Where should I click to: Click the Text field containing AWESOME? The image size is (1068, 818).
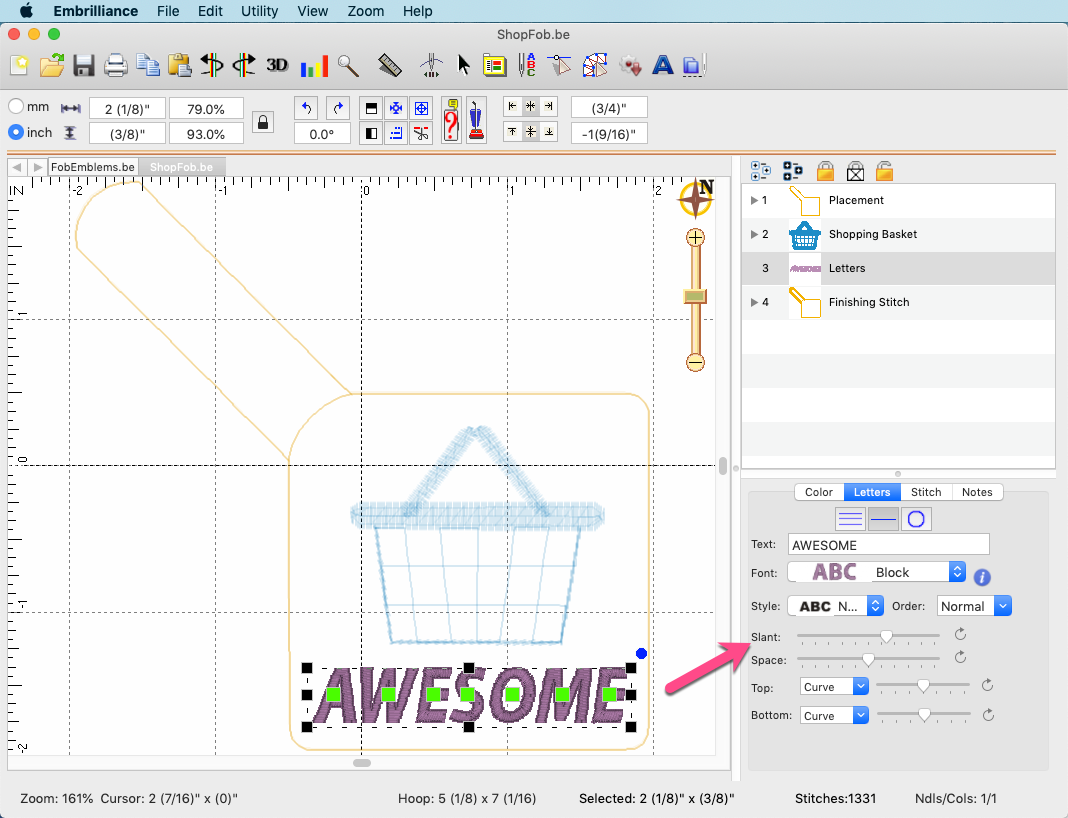point(888,545)
